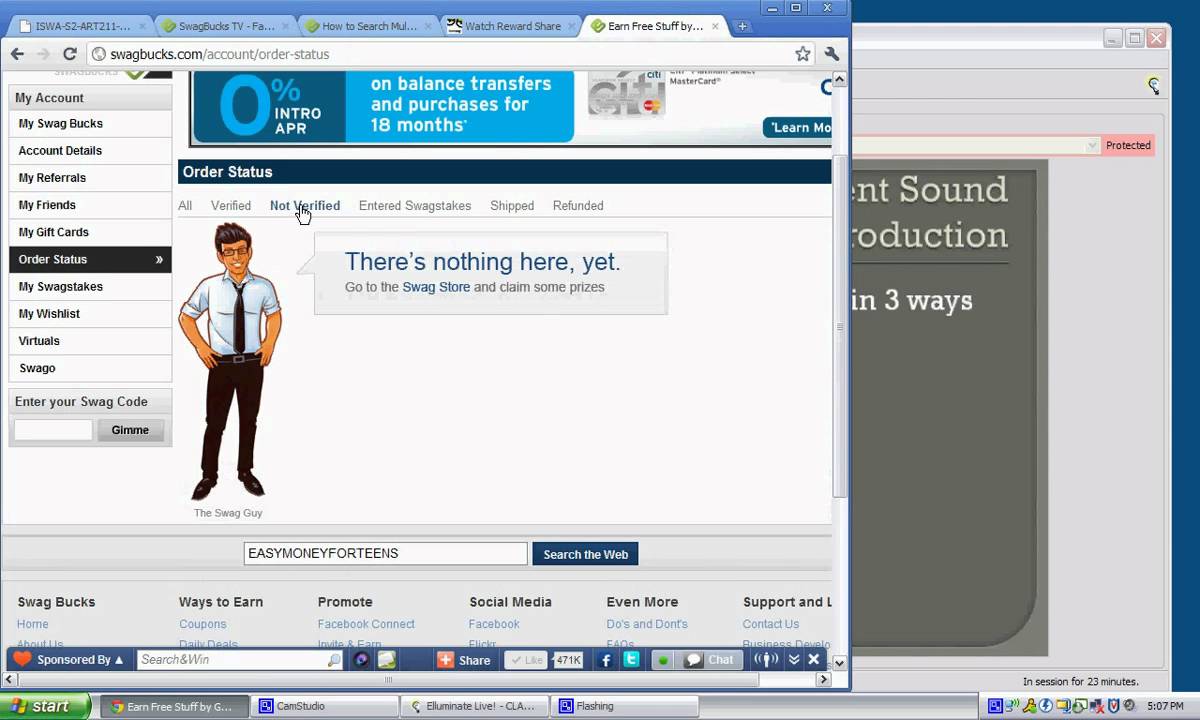
Task: Open the Coupons footer link
Action: point(203,624)
